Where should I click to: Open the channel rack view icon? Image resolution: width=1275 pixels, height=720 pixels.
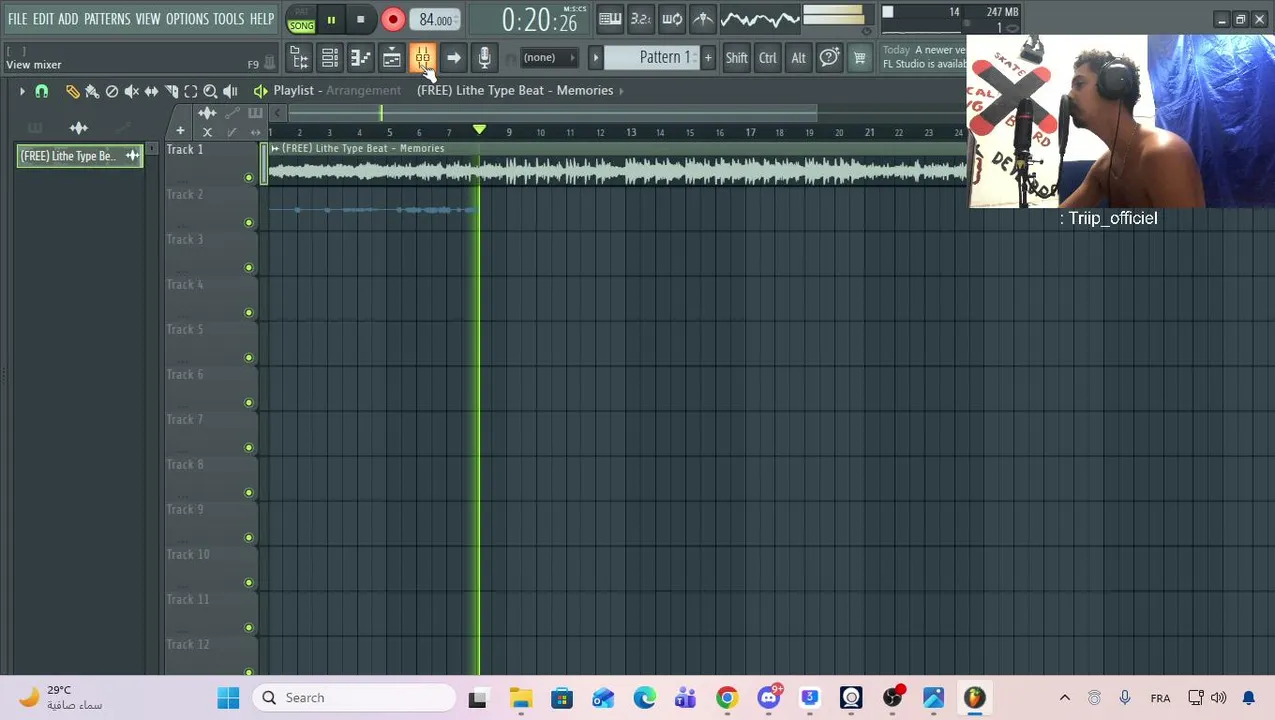point(330,58)
